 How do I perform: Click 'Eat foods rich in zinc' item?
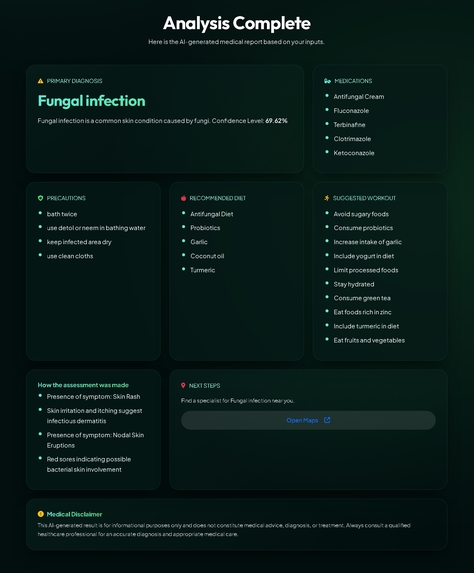click(362, 312)
